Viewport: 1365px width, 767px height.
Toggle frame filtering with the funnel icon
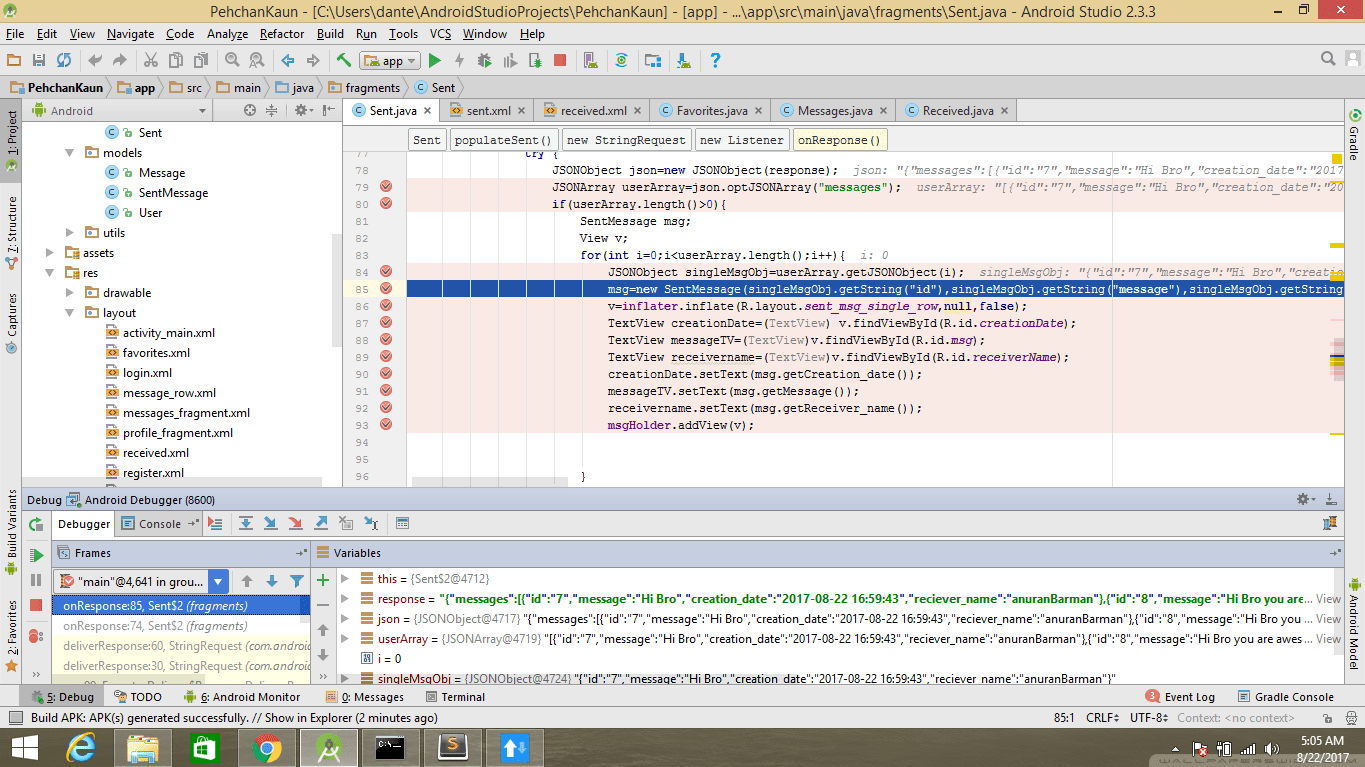tap(298, 580)
